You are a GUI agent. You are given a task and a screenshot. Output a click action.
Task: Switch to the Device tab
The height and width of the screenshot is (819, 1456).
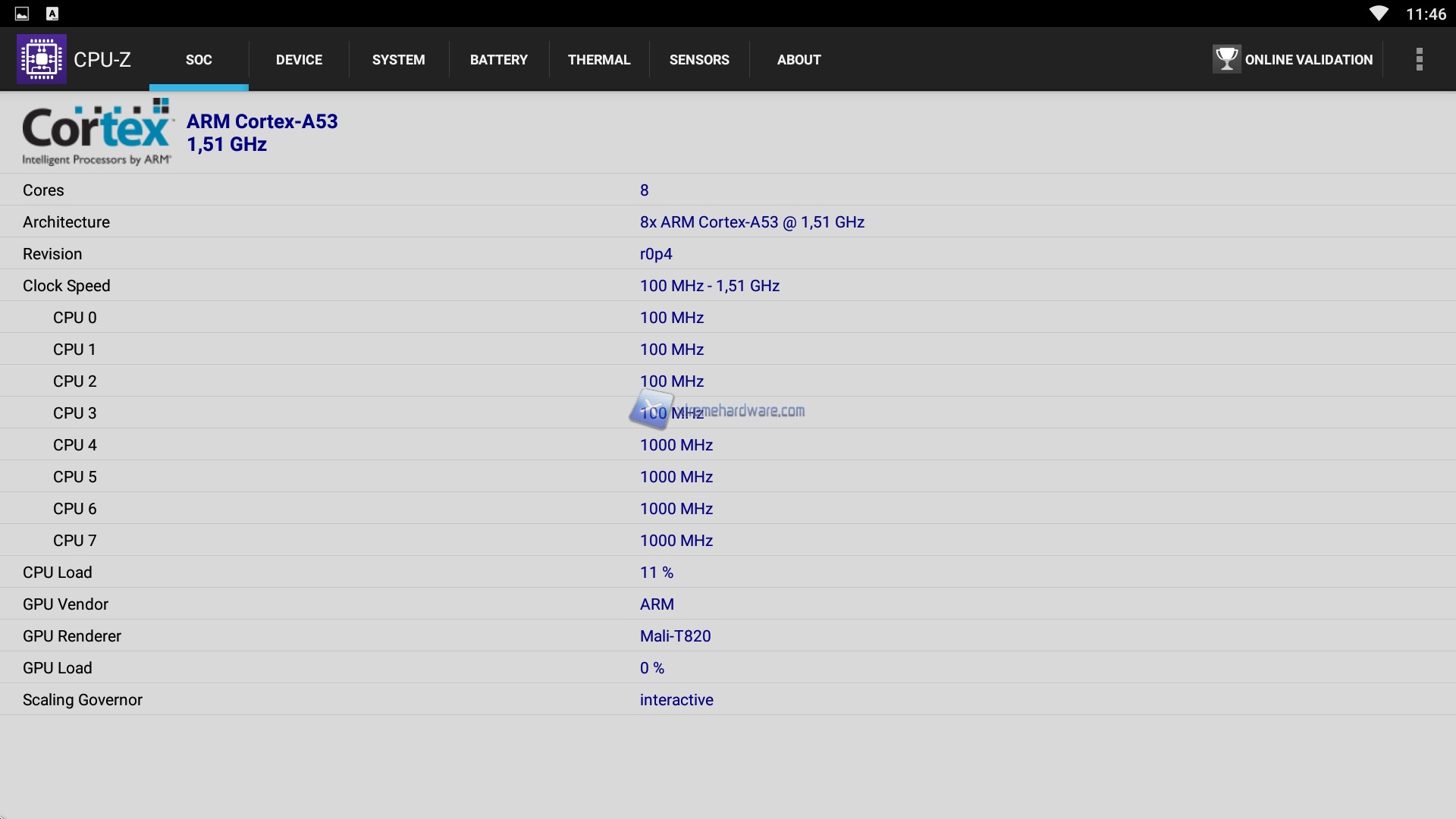tap(299, 60)
